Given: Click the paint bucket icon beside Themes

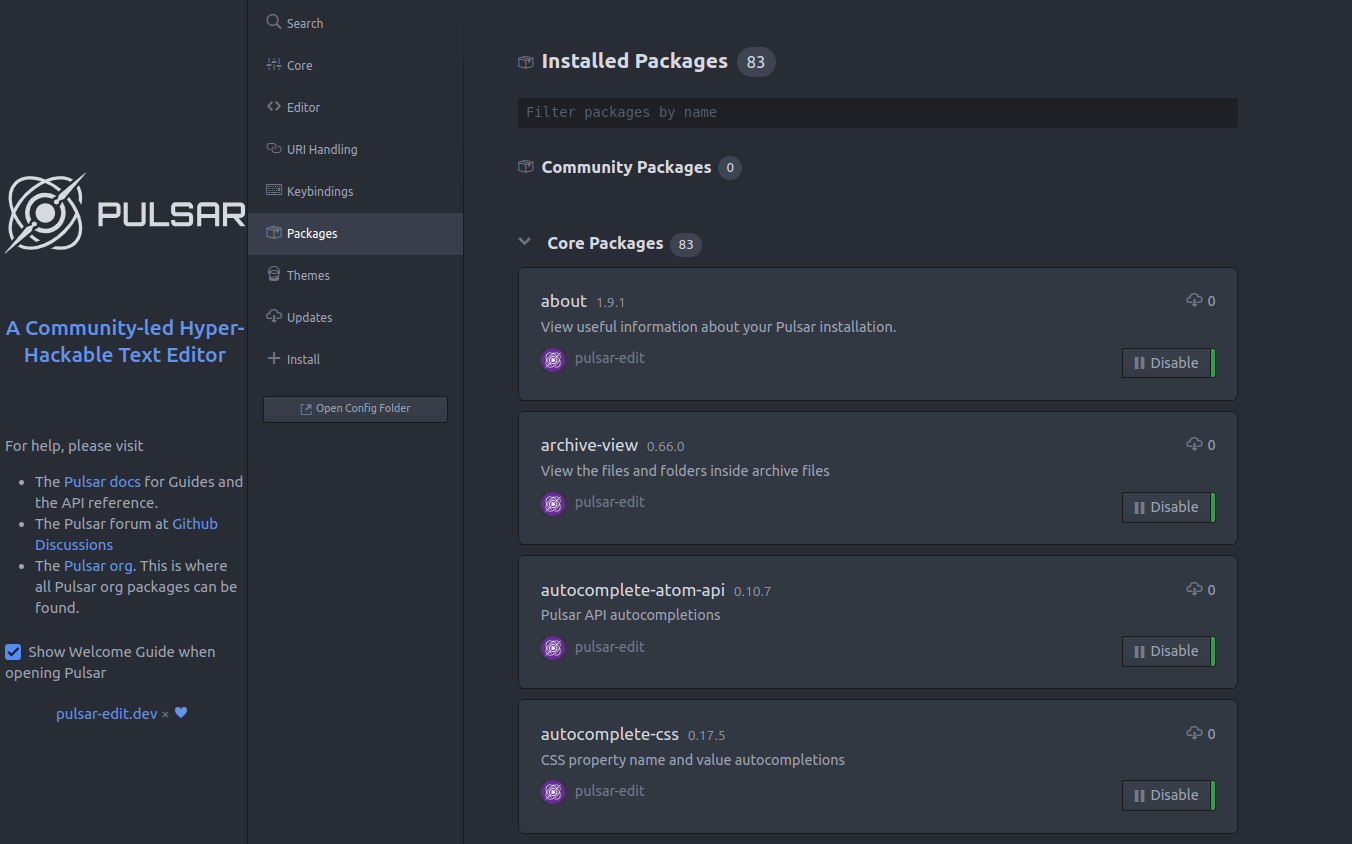Looking at the screenshot, I should (x=274, y=274).
